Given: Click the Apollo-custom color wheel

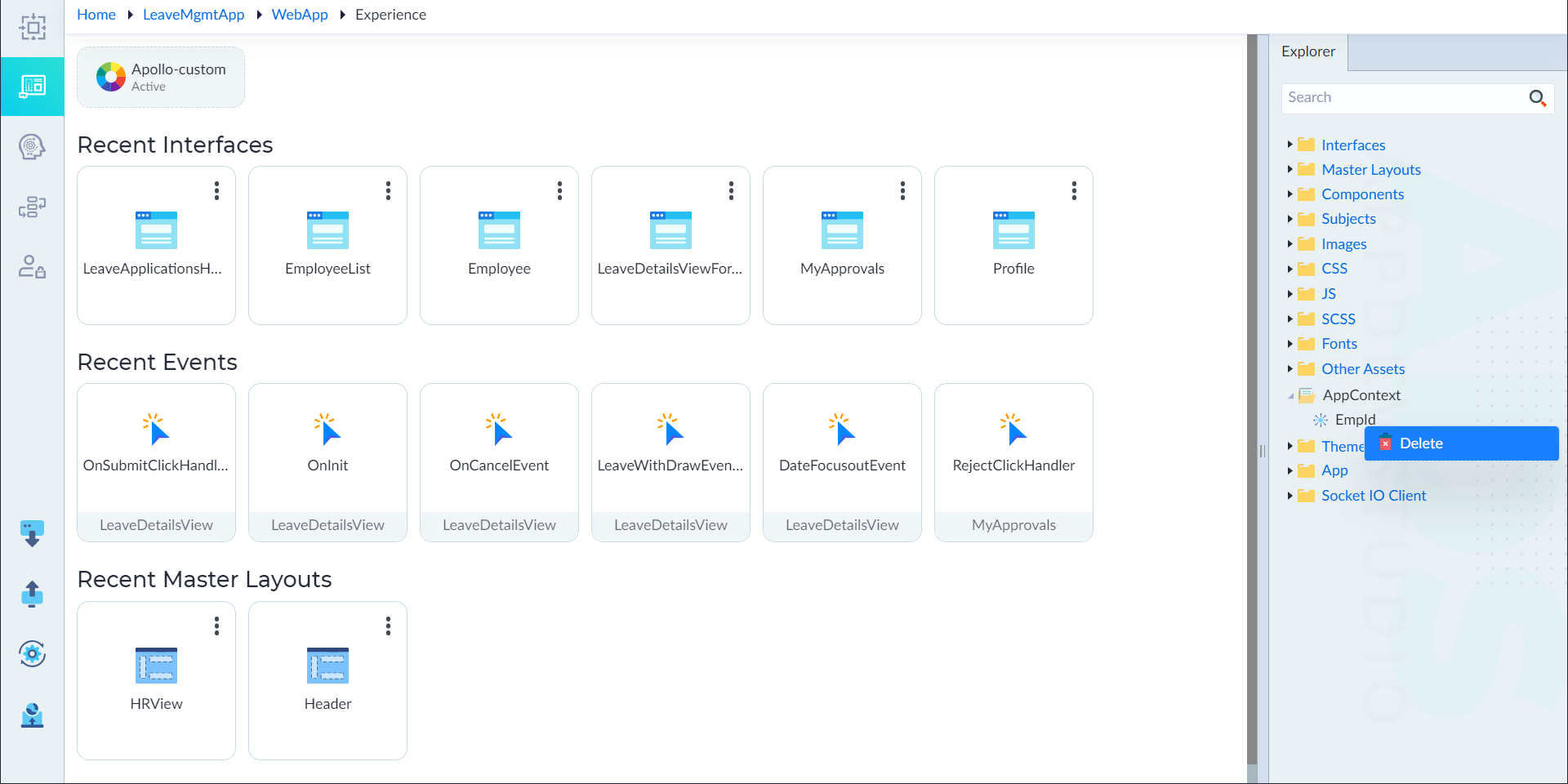Looking at the screenshot, I should pyautogui.click(x=111, y=77).
